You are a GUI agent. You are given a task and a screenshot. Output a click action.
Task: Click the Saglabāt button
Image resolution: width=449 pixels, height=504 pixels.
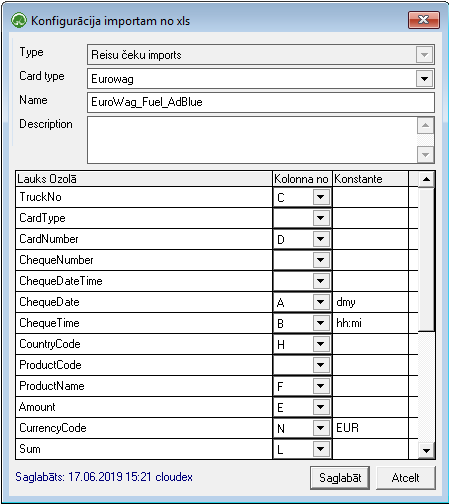340,478
